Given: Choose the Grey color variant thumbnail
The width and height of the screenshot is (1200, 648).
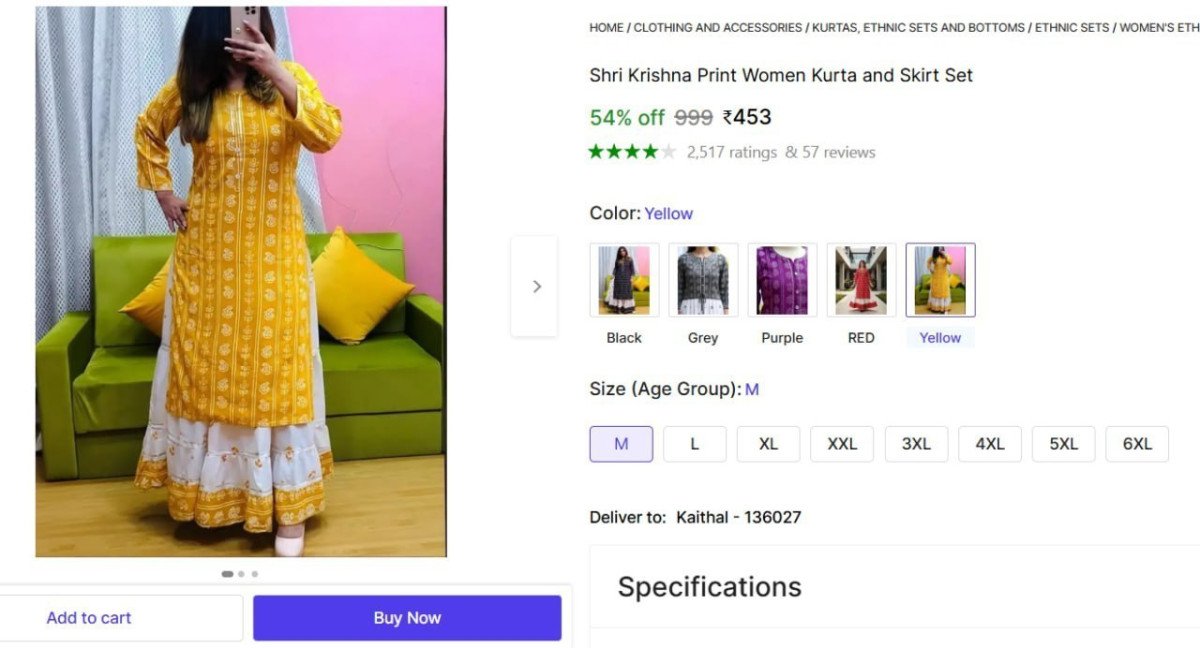Looking at the screenshot, I should 703,280.
